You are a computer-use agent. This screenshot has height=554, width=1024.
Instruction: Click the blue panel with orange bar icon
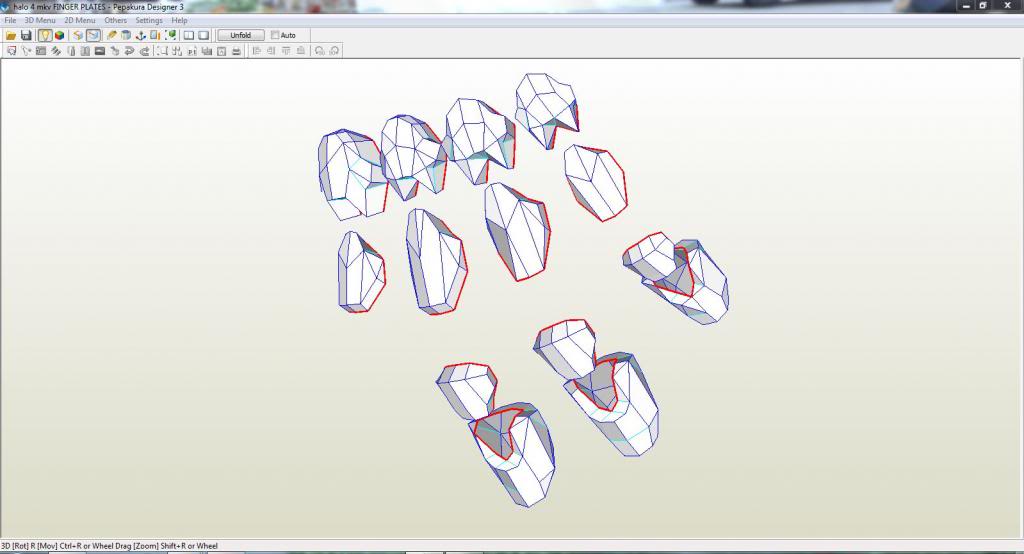click(x=155, y=35)
